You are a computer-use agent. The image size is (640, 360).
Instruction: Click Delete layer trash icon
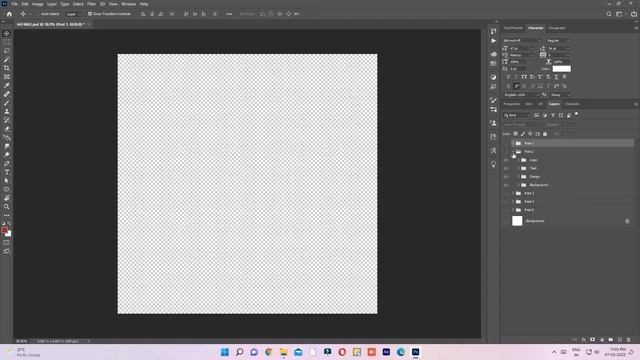pos(629,340)
